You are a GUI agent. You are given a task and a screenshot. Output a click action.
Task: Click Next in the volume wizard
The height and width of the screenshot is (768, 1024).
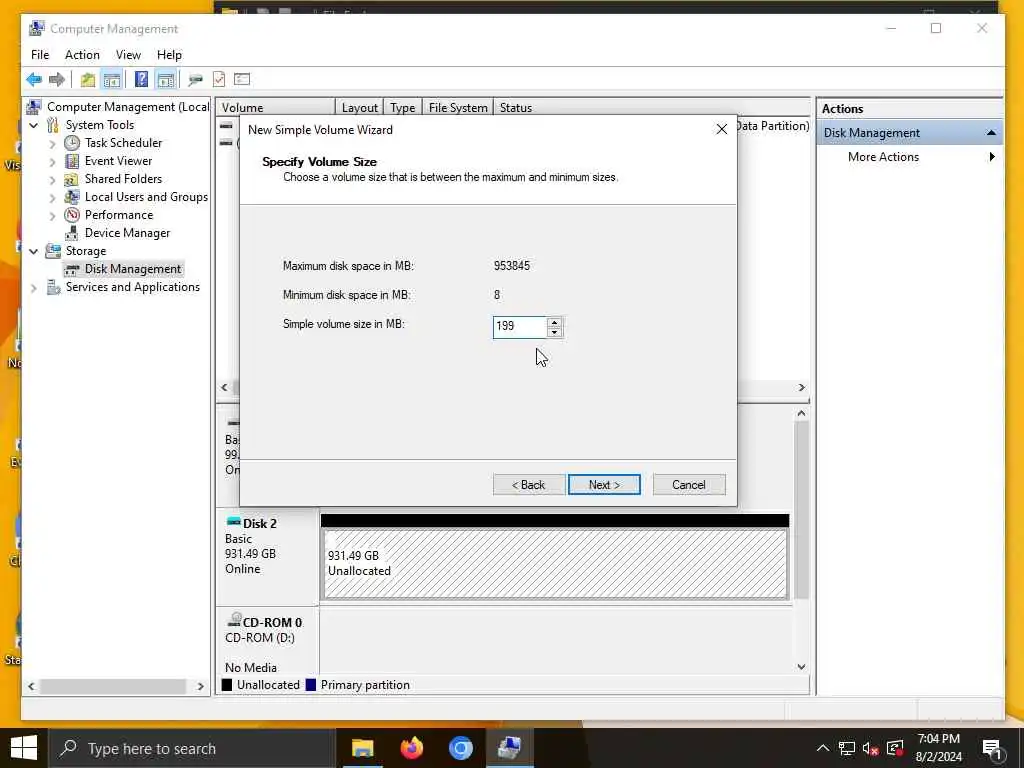(x=604, y=485)
